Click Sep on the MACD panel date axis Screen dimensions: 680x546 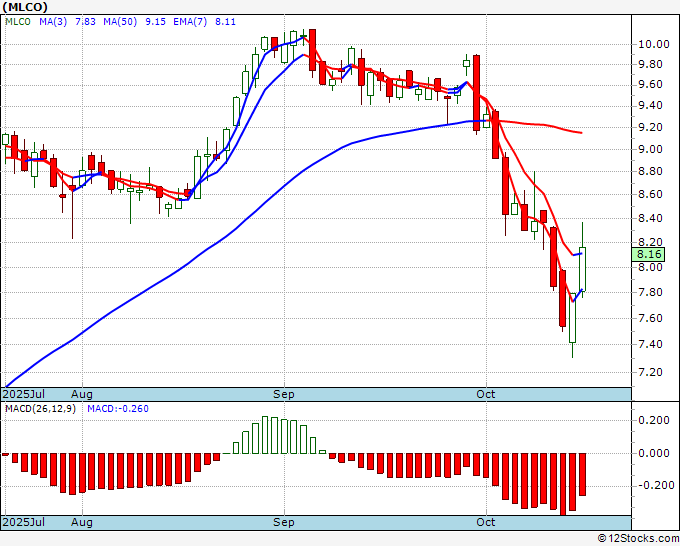(284, 522)
